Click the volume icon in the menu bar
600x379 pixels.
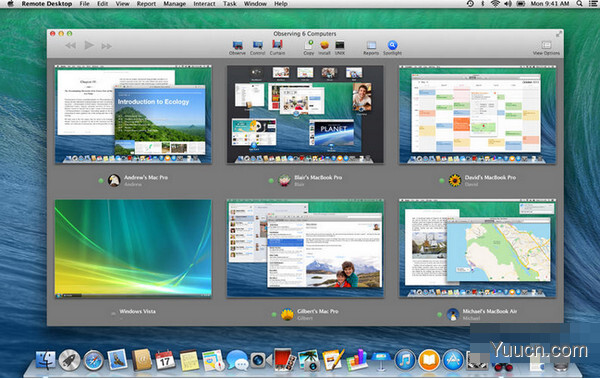507,3
